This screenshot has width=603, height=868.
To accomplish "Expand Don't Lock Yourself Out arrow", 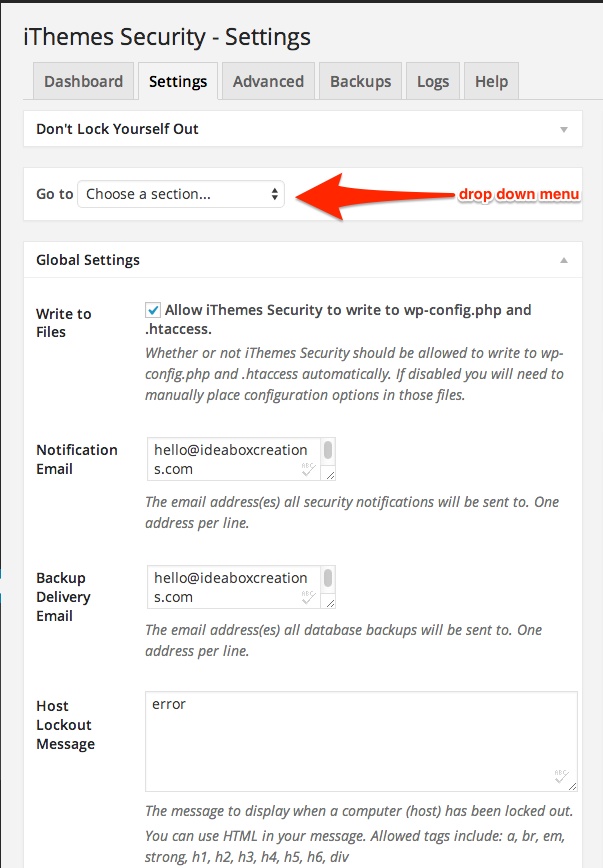I will pyautogui.click(x=564, y=130).
